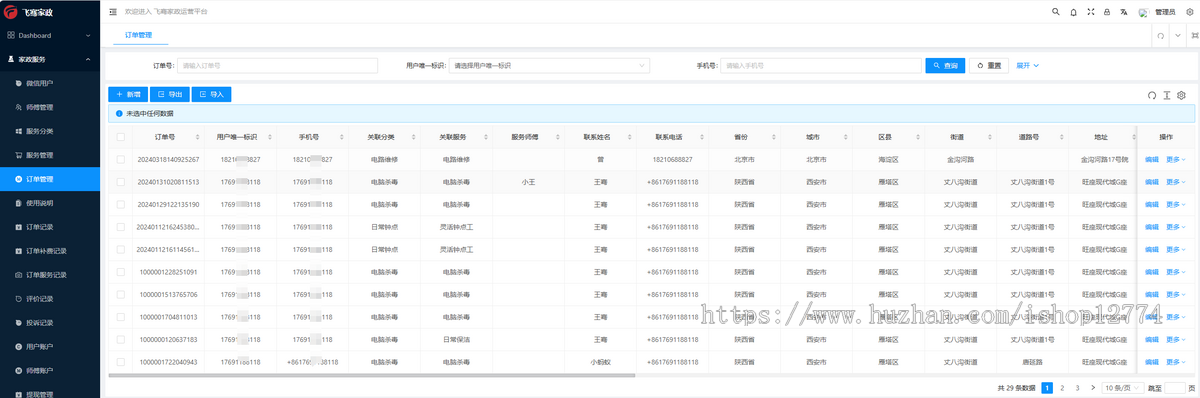Select row for order 2024031814092​5267

120,159
